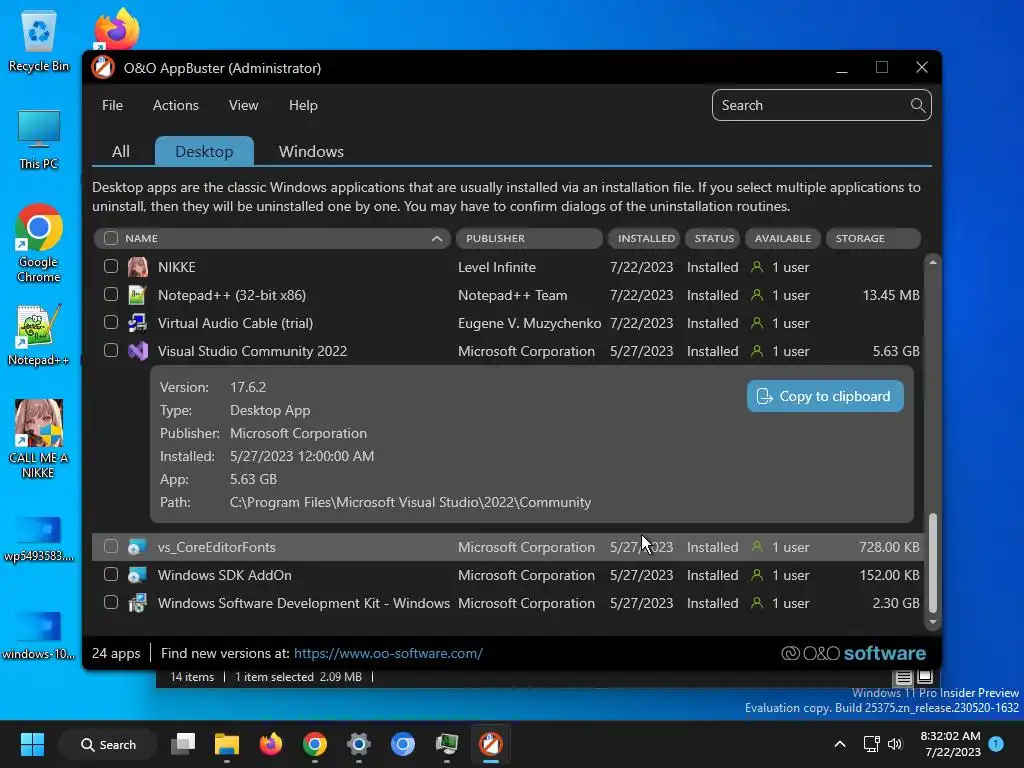This screenshot has height=768, width=1024.
Task: Select wp5493583 desktop file
Action: pyautogui.click(x=39, y=539)
